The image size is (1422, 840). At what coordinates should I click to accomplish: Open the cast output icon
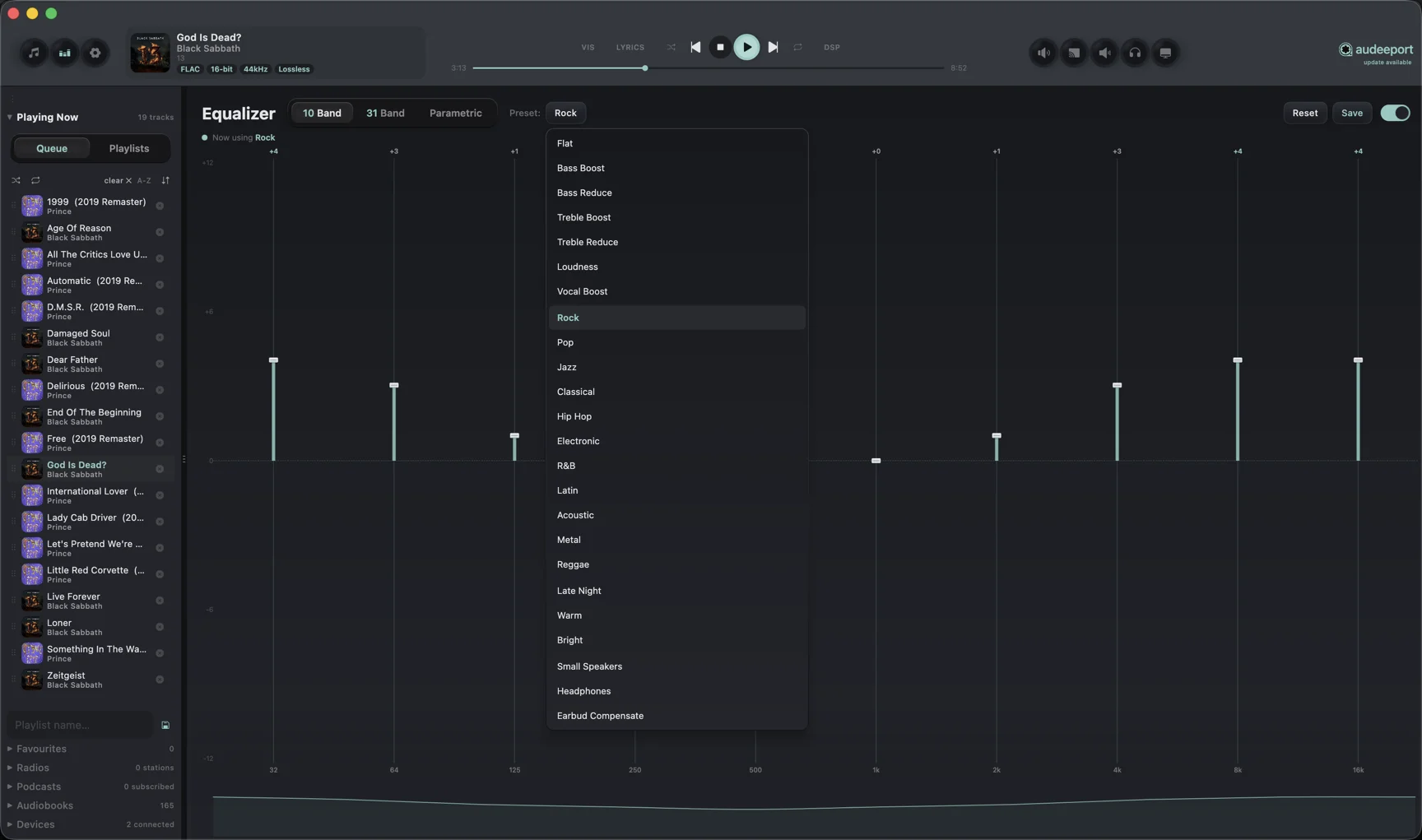pos(1074,53)
